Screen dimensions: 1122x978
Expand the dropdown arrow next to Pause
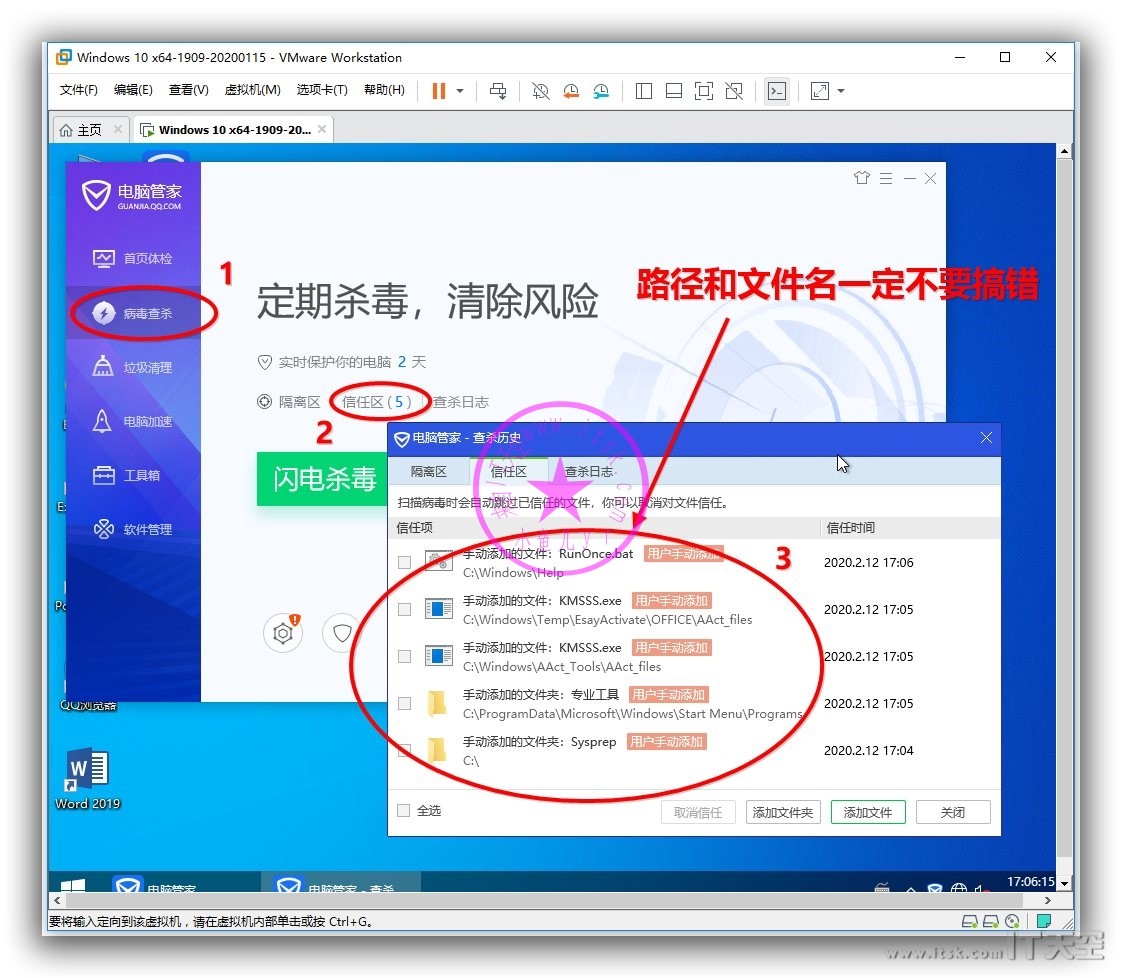point(460,91)
